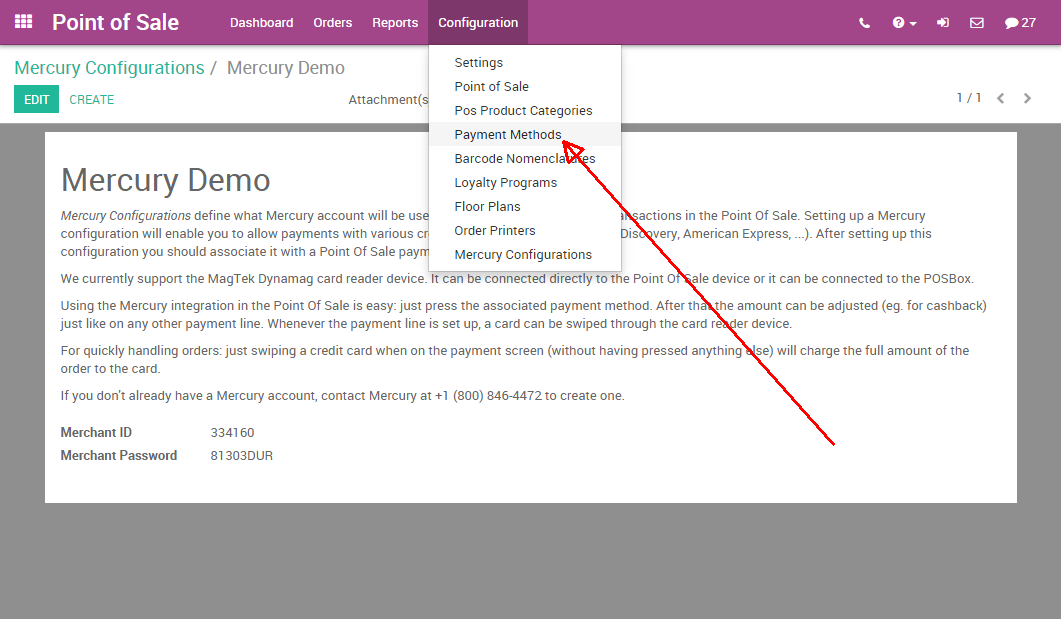Click the 1 / 1 pager counter

coord(968,98)
